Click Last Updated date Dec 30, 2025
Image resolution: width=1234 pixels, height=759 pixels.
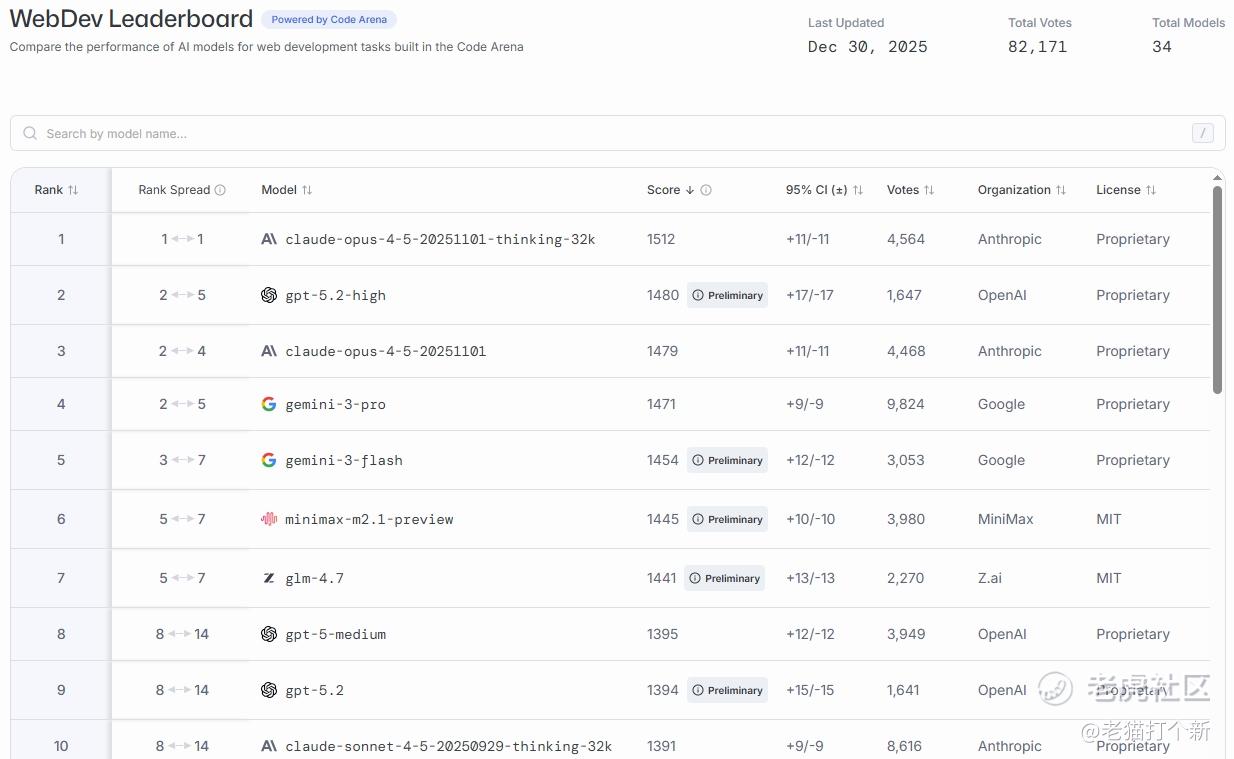pos(867,47)
